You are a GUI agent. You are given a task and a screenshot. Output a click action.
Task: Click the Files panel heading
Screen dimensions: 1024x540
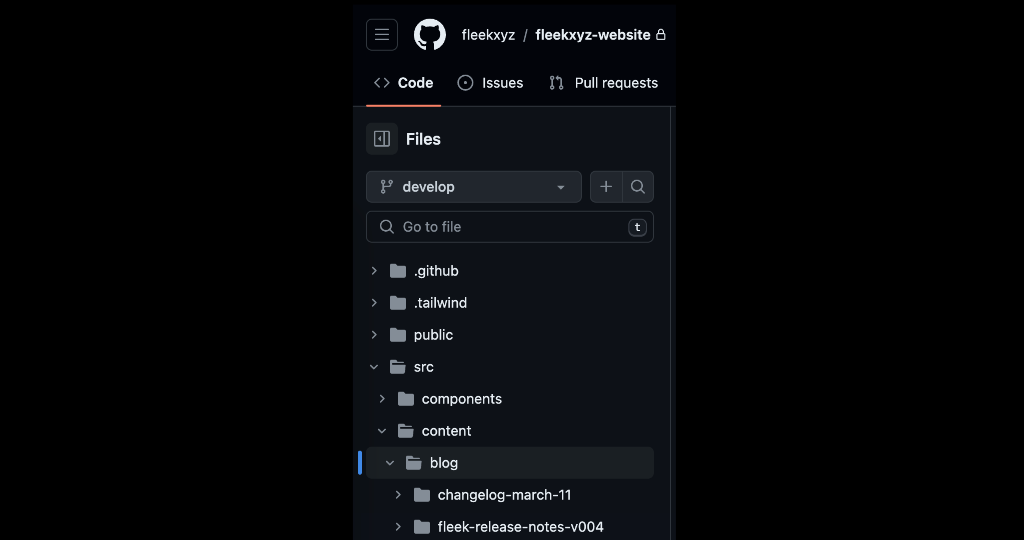click(423, 139)
